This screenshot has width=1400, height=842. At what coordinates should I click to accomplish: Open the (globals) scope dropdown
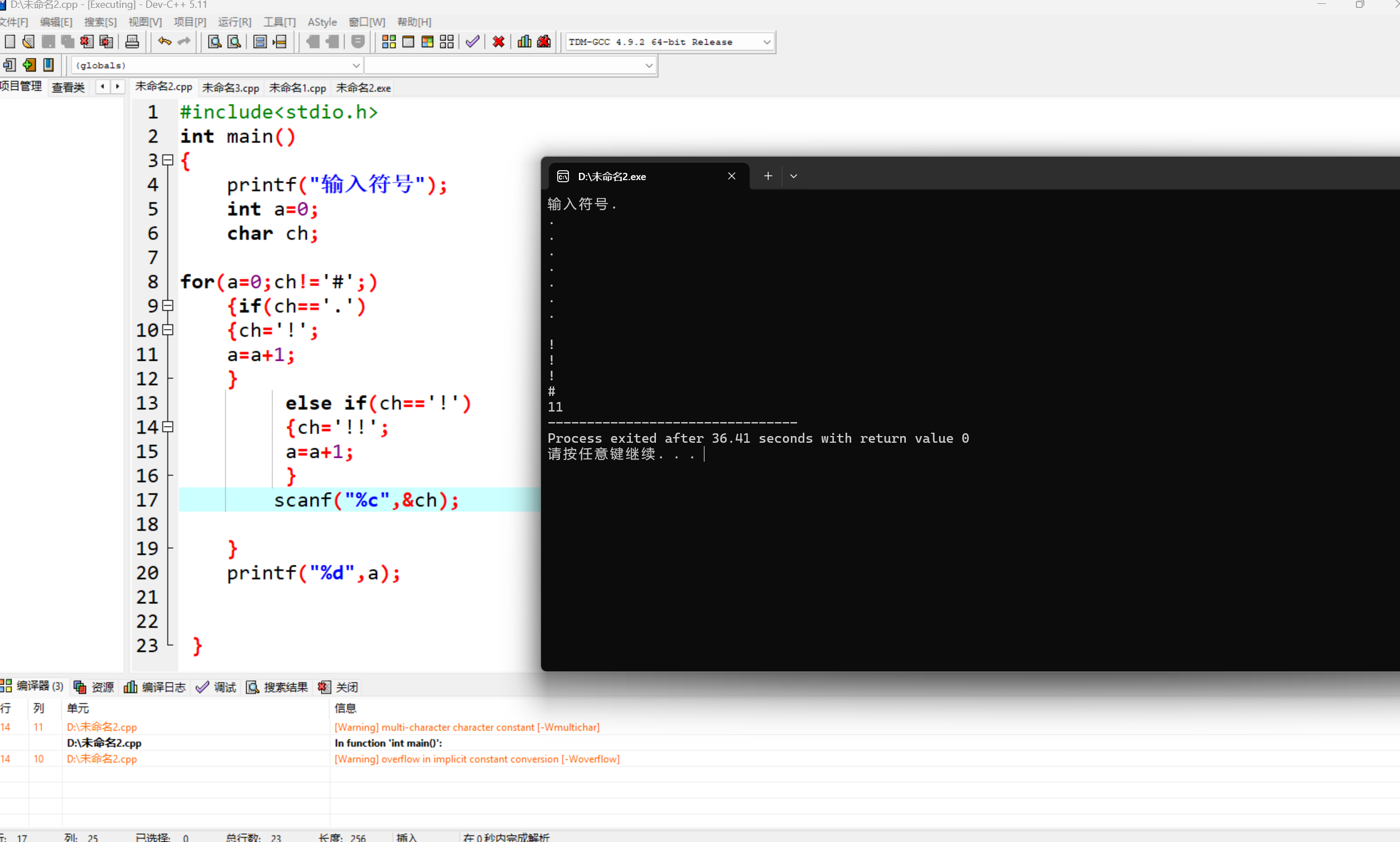(x=356, y=65)
